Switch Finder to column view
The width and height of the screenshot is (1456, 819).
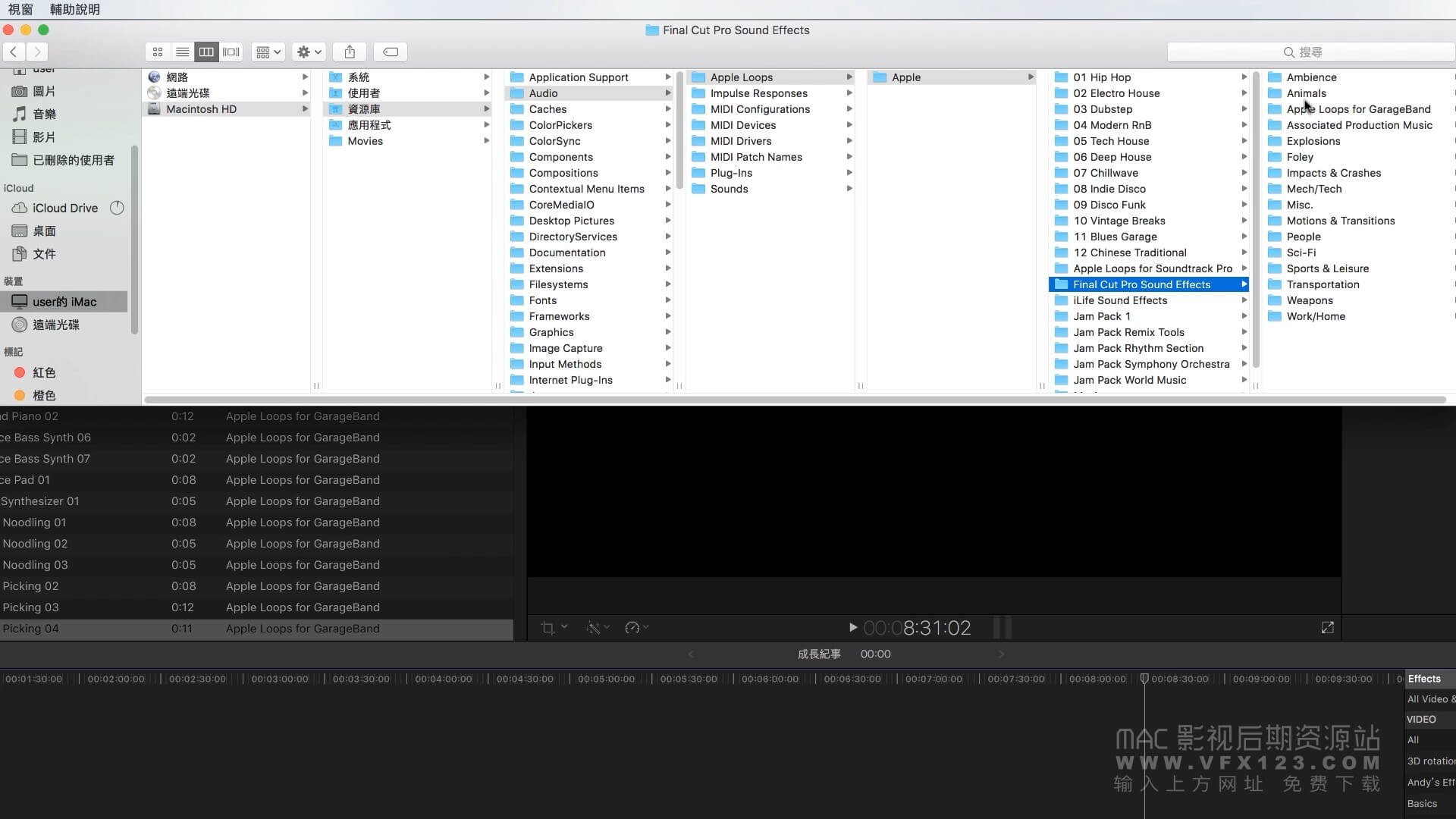(206, 52)
